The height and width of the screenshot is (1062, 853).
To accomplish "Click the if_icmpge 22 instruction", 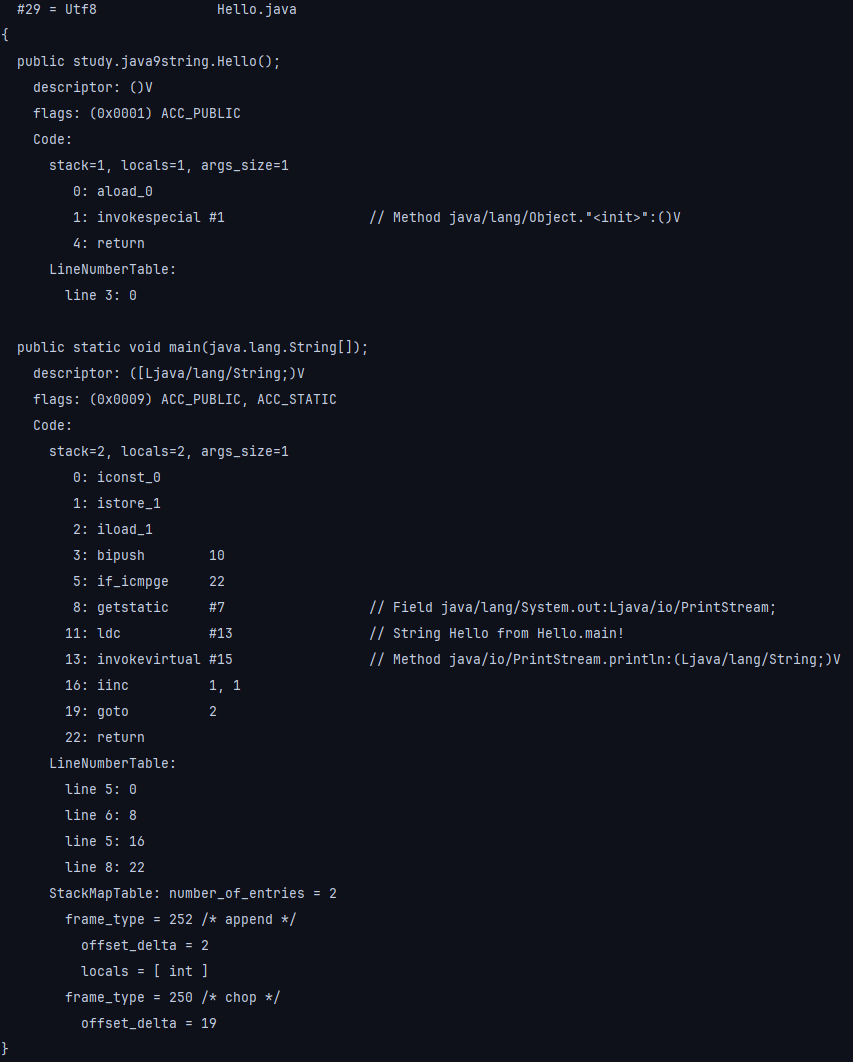I will (160, 582).
